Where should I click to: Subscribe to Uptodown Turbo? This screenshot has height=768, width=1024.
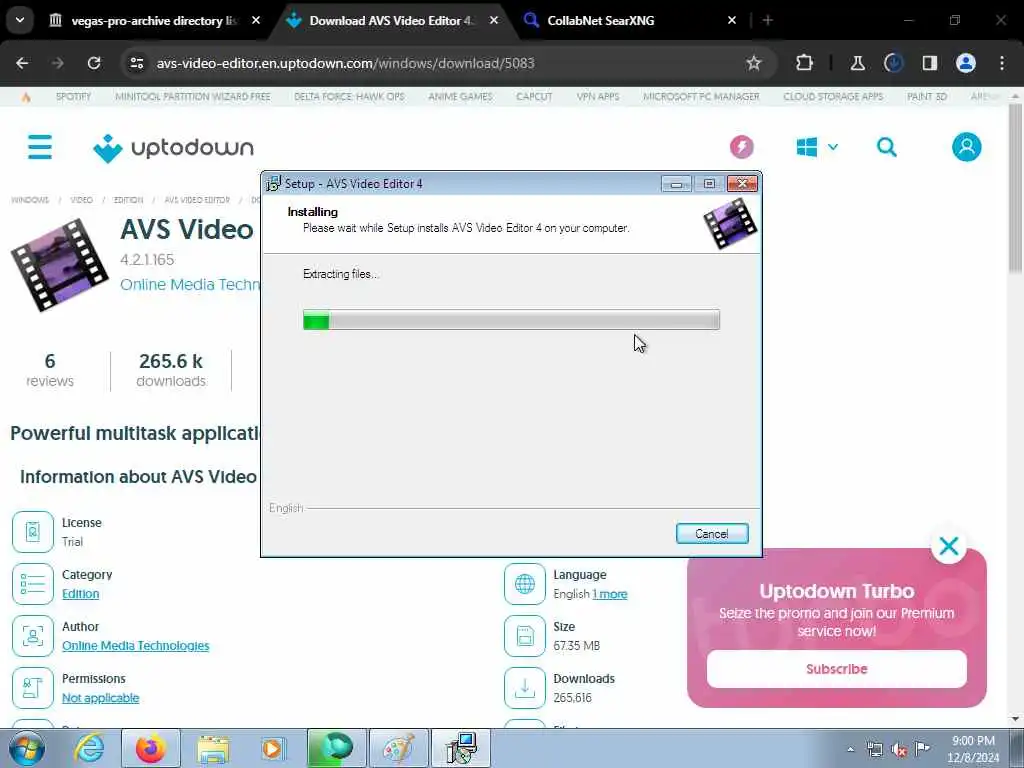coord(836,669)
